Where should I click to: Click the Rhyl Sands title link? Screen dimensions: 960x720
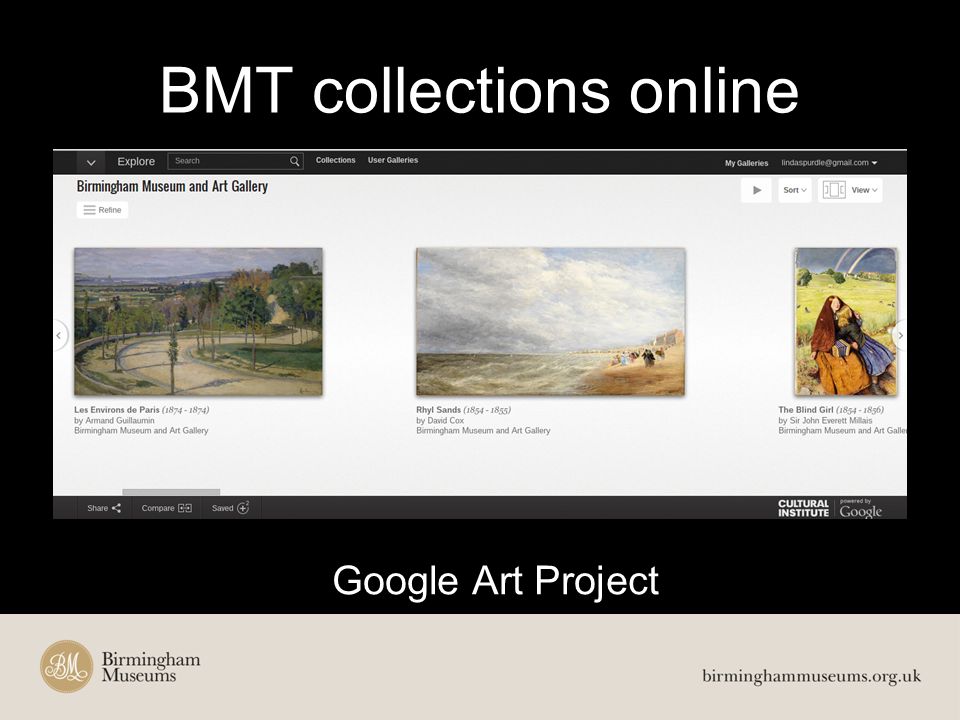tap(438, 410)
